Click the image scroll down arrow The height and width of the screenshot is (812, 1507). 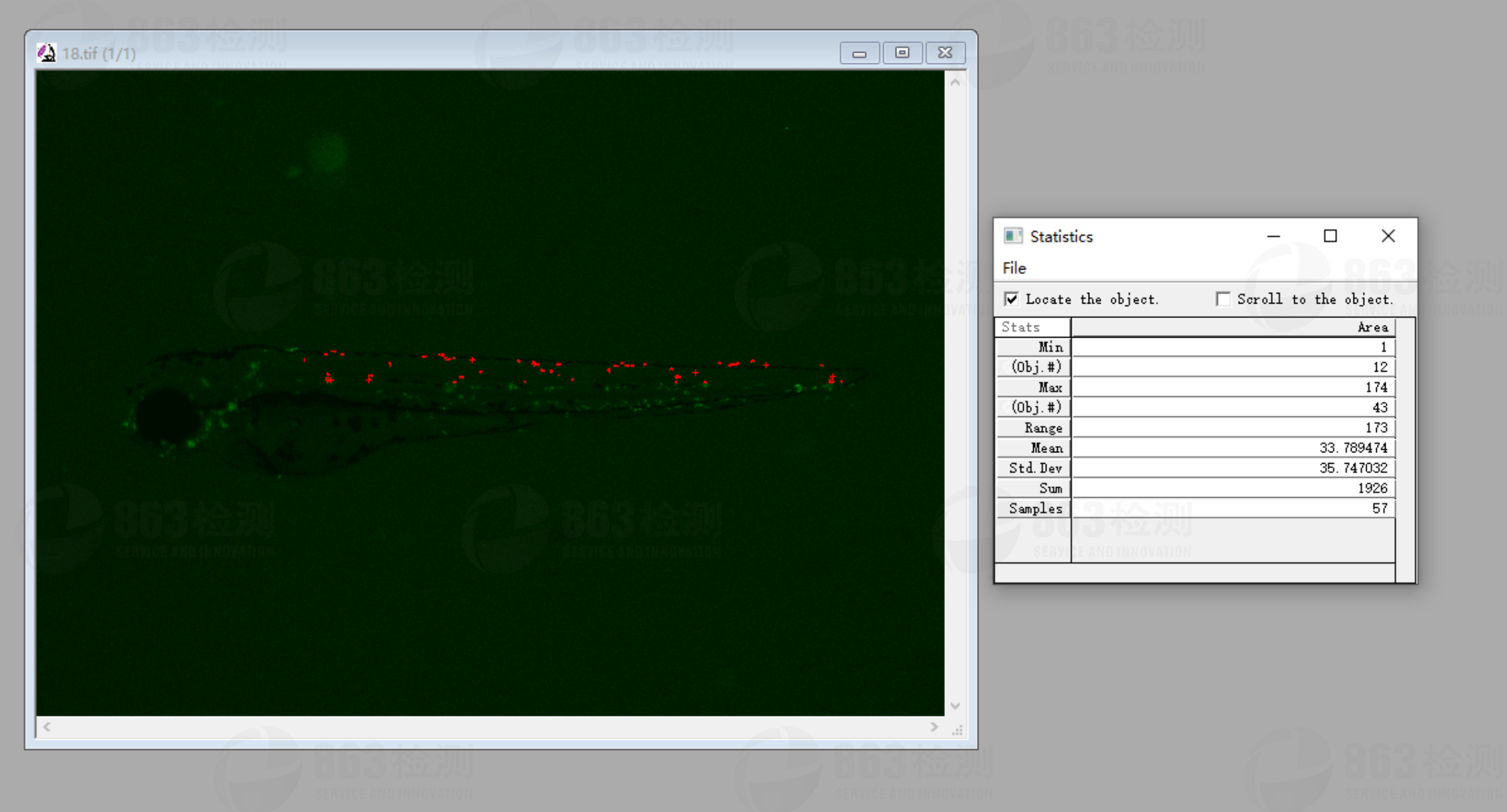[955, 706]
